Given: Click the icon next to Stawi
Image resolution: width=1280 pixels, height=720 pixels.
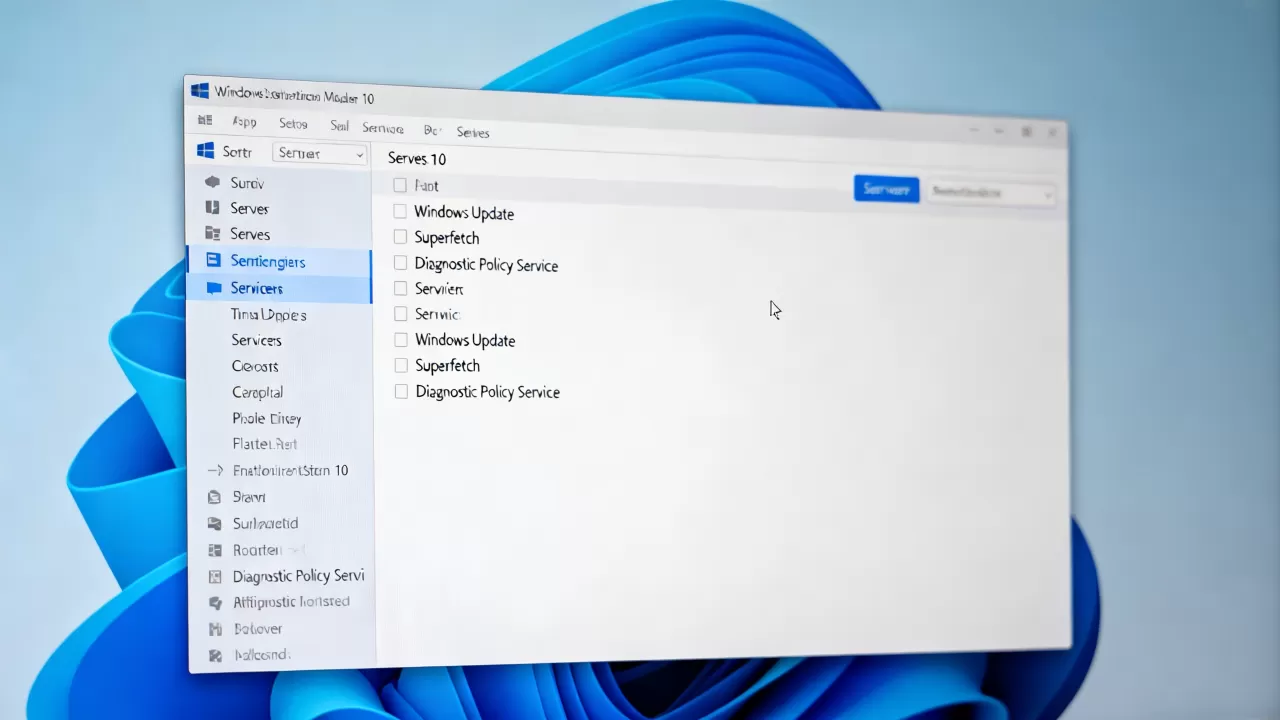Looking at the screenshot, I should point(213,497).
